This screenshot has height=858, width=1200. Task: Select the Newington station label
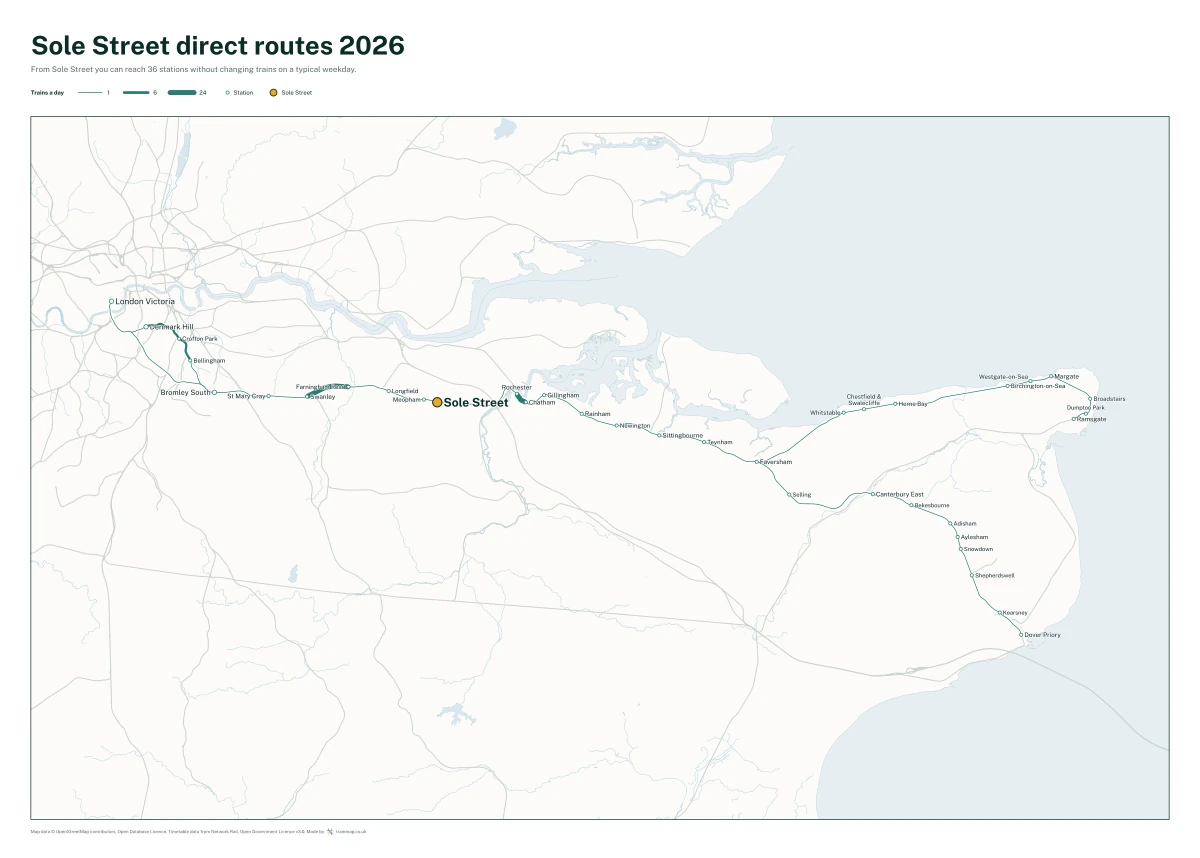[x=635, y=426]
